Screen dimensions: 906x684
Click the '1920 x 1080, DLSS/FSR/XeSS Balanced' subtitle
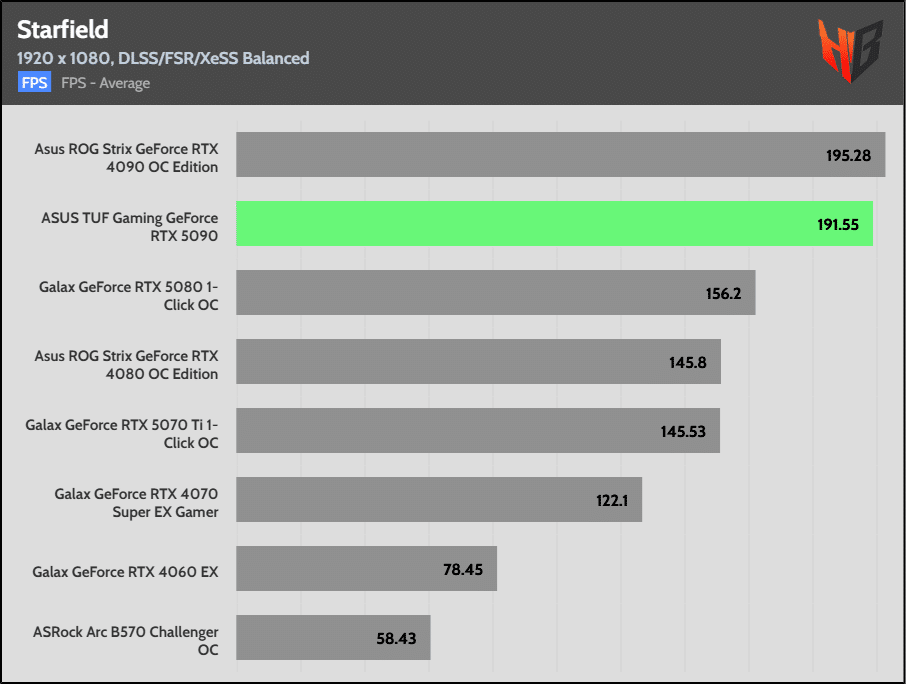[163, 58]
